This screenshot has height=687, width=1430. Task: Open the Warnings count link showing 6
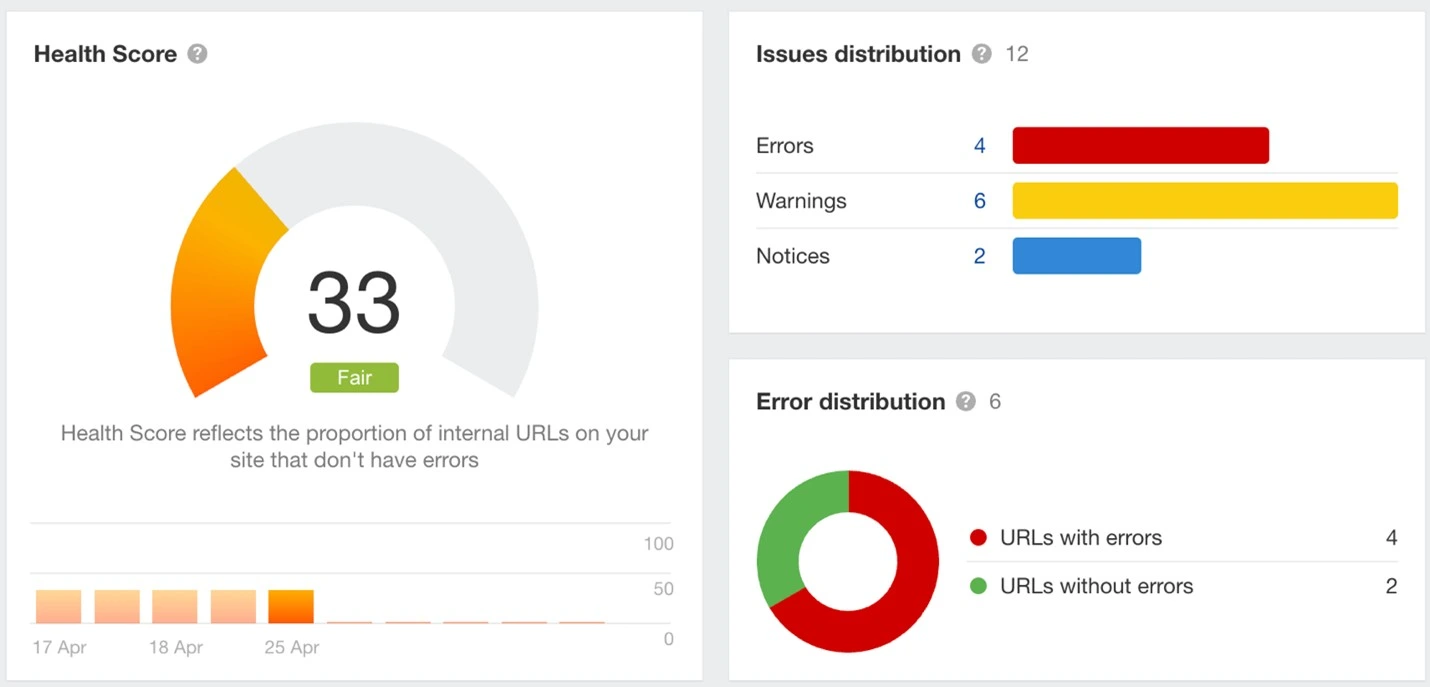pyautogui.click(x=979, y=201)
